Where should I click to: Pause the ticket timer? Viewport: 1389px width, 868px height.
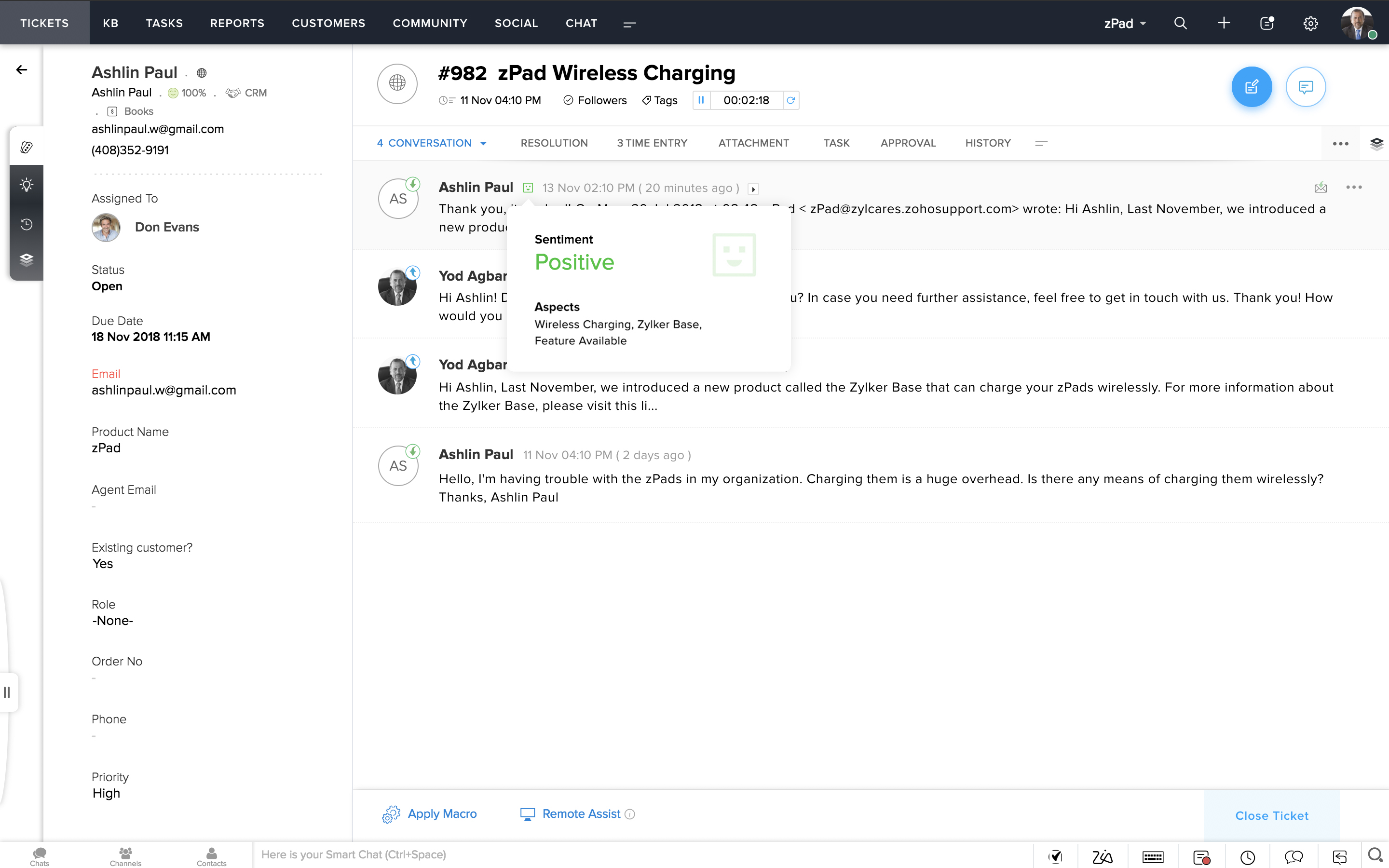point(701,100)
